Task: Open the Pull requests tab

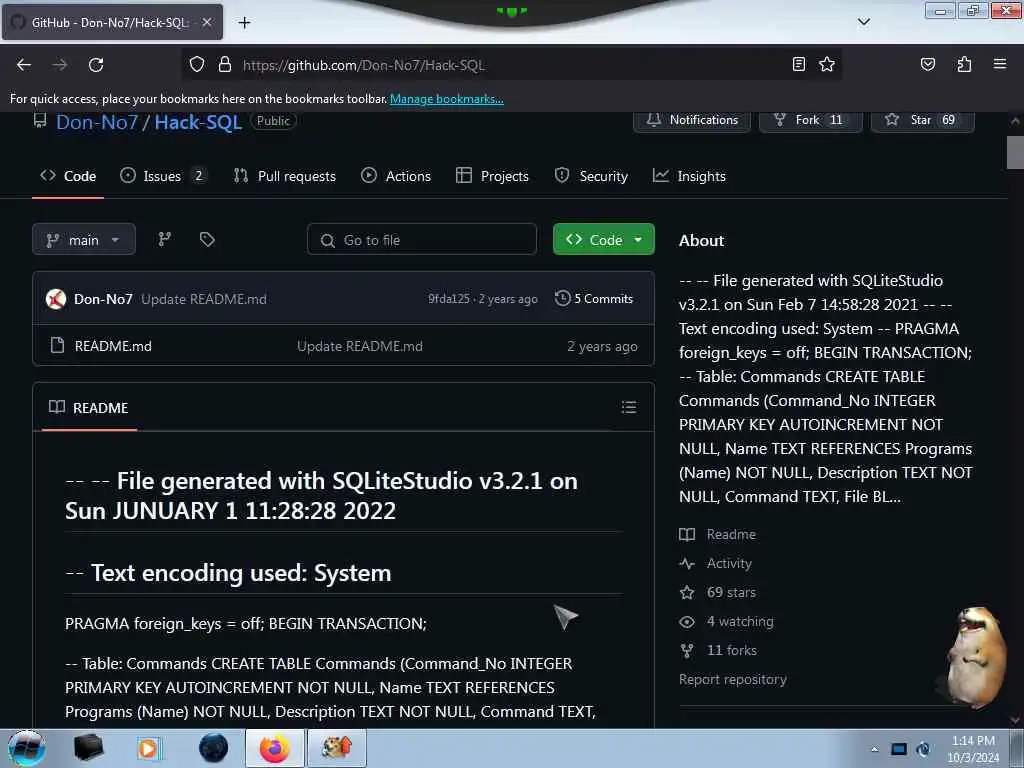Action: coord(285,176)
